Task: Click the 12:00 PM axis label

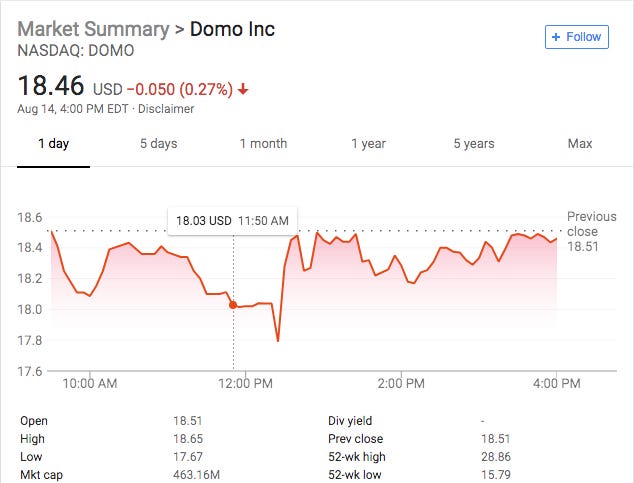Action: click(x=246, y=383)
